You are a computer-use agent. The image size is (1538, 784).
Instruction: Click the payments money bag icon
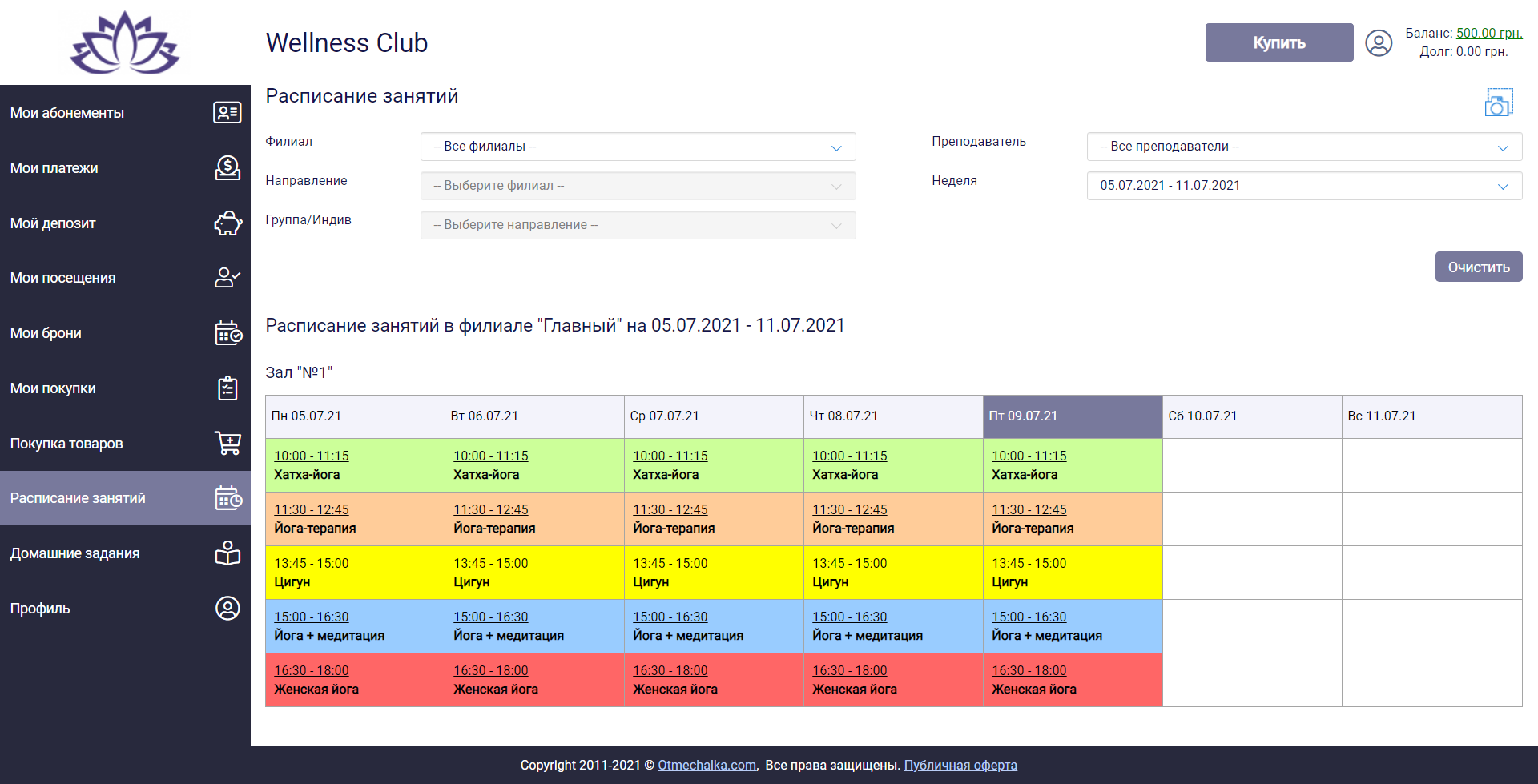pyautogui.click(x=227, y=168)
